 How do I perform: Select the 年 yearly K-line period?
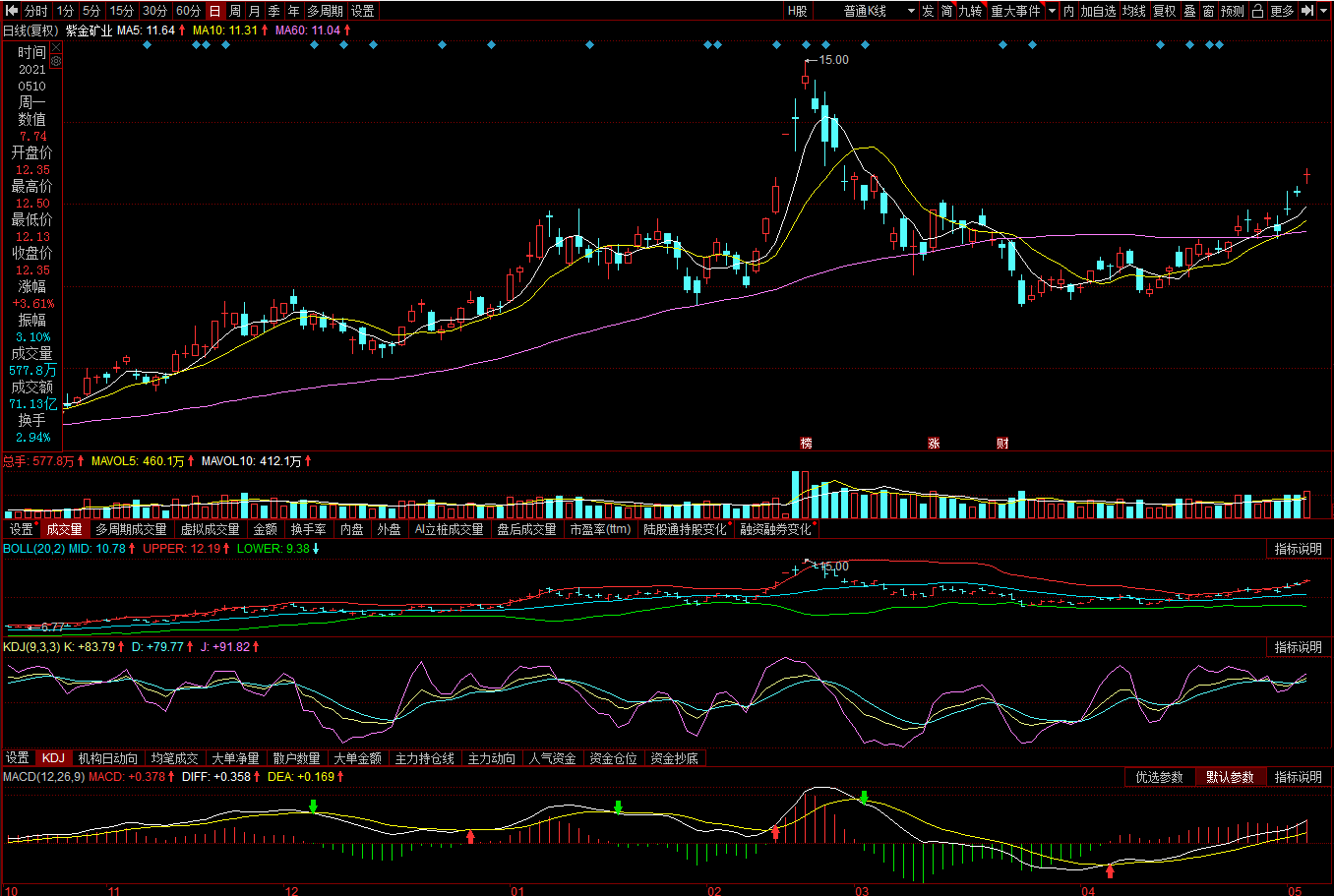pyautogui.click(x=293, y=11)
